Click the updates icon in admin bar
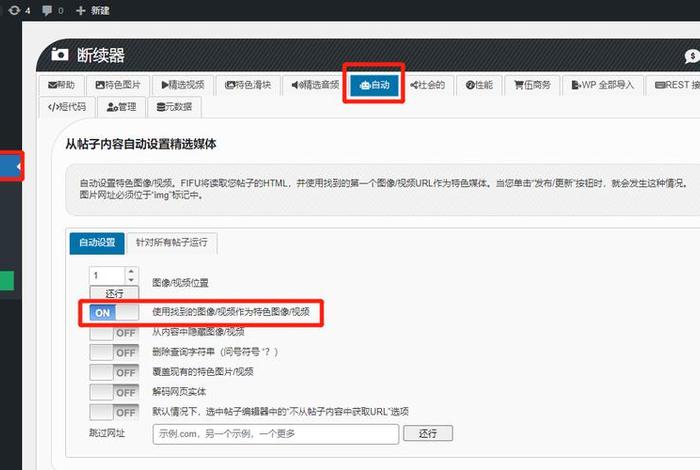700x470 pixels. pos(14,10)
